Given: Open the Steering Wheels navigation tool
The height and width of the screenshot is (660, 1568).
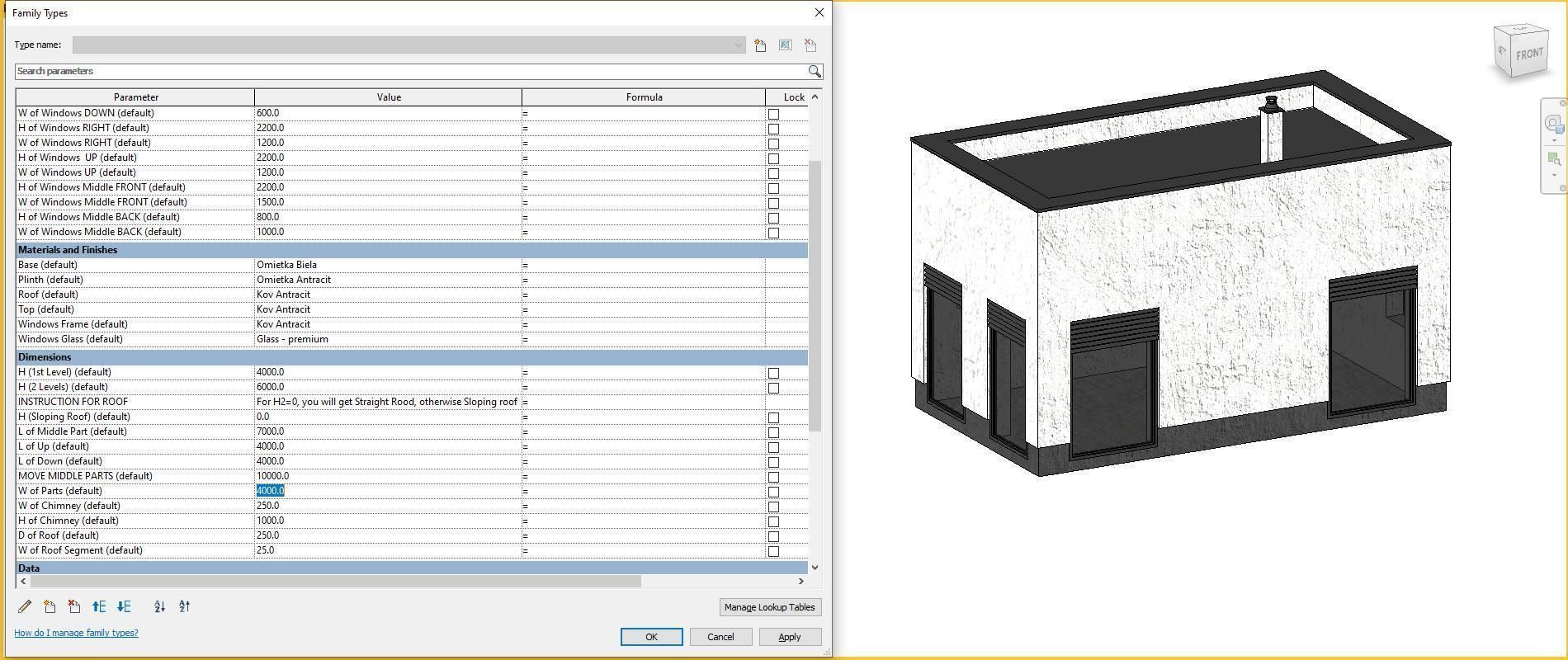Looking at the screenshot, I should coord(1553,124).
